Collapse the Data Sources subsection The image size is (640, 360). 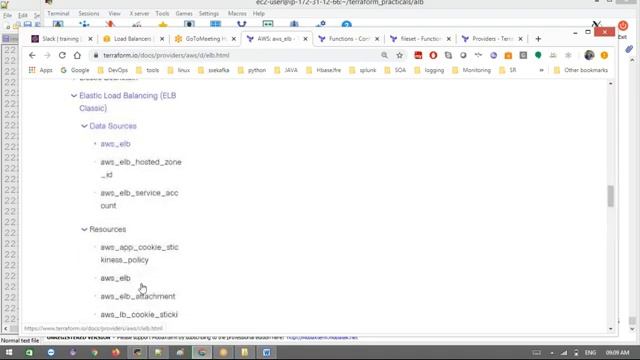pos(84,126)
